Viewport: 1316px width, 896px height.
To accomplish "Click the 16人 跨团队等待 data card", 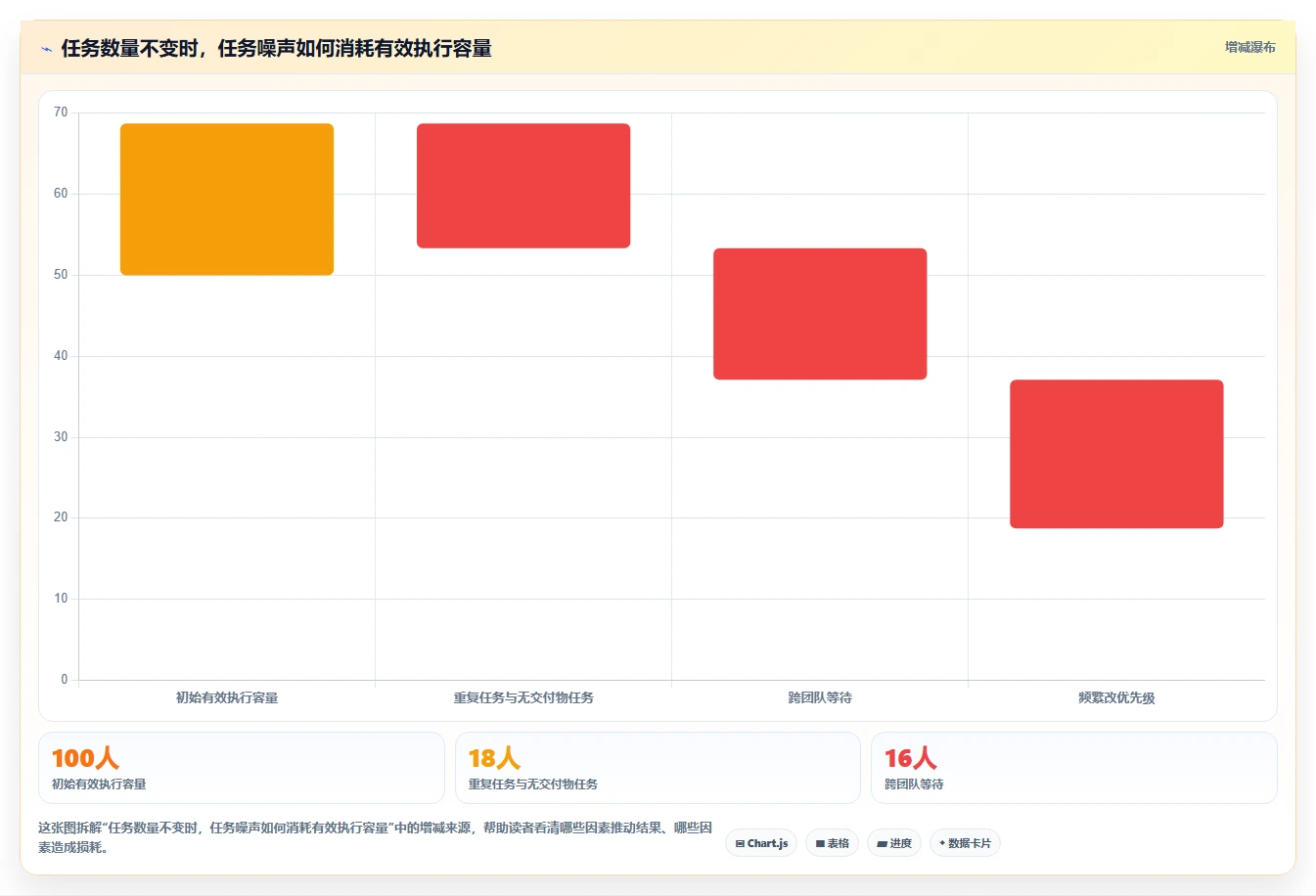I will (1074, 768).
